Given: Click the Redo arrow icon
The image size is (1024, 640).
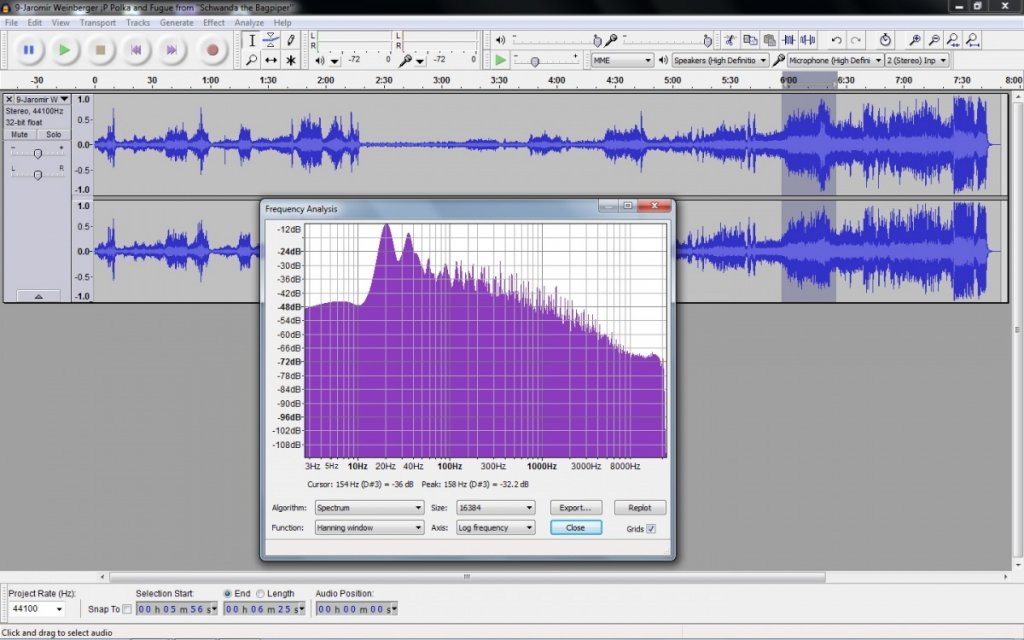Looking at the screenshot, I should (x=856, y=40).
